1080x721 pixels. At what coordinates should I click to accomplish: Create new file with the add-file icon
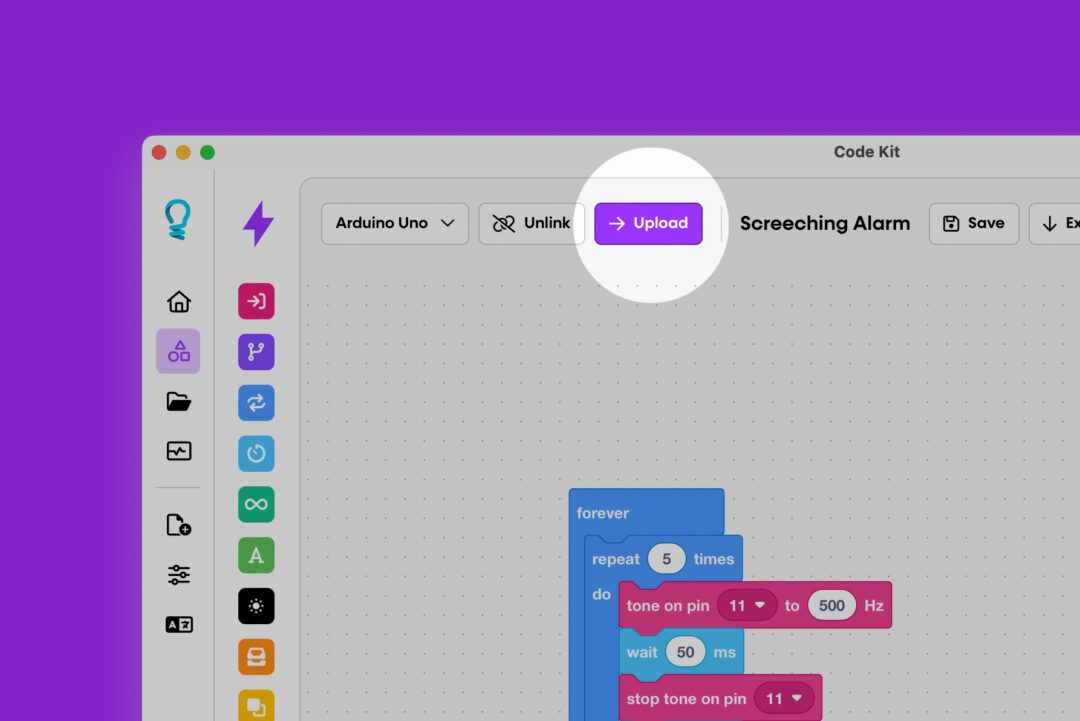click(178, 525)
